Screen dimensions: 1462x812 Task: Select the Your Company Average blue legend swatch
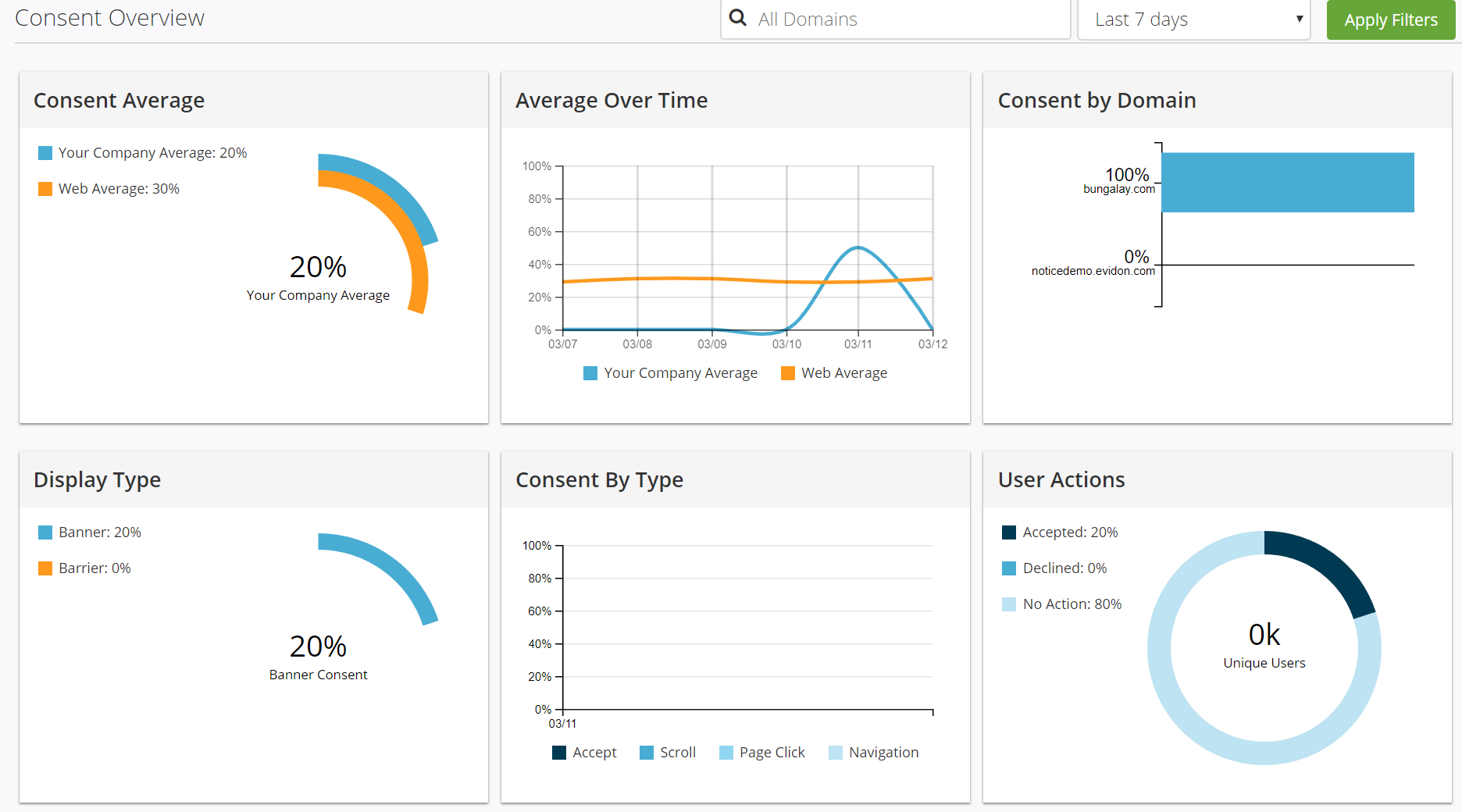click(45, 153)
